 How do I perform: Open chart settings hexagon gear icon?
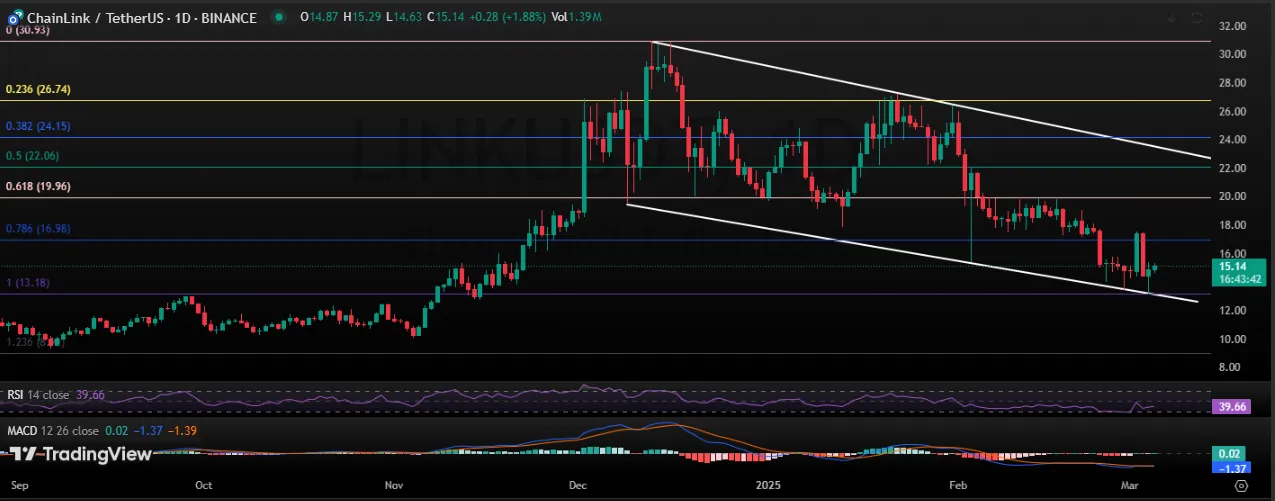click(1241, 485)
